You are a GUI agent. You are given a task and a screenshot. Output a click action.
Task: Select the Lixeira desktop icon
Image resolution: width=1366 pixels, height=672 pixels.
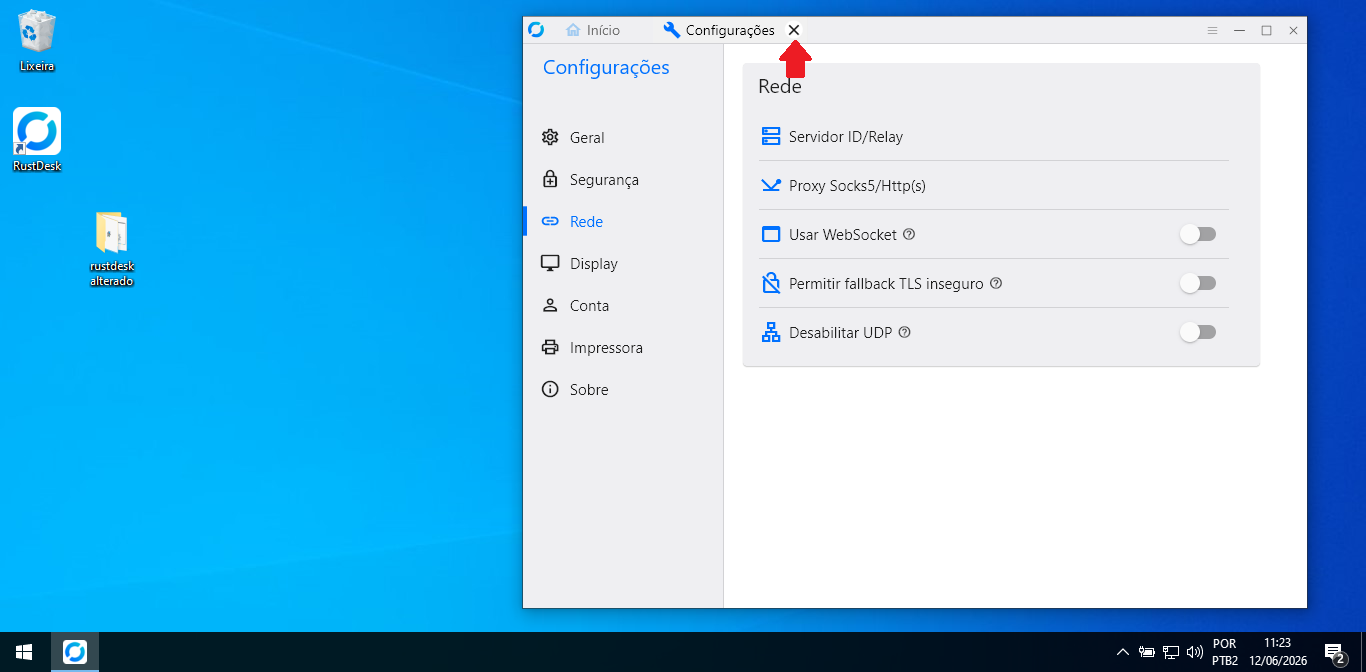37,42
